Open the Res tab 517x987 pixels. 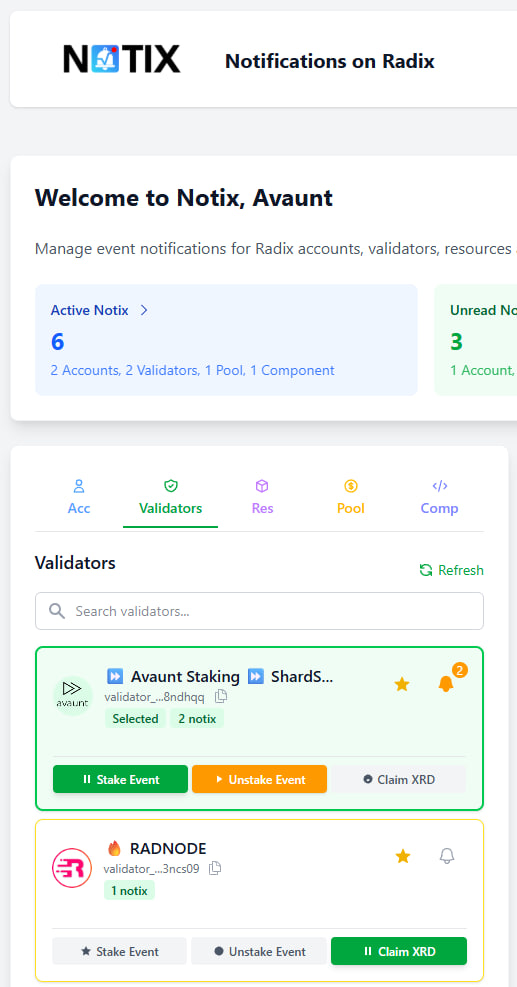[x=262, y=497]
